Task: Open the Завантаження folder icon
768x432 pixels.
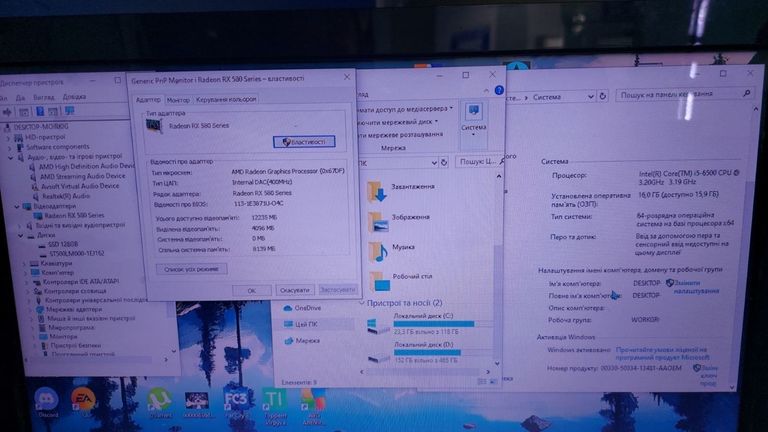Action: (377, 191)
